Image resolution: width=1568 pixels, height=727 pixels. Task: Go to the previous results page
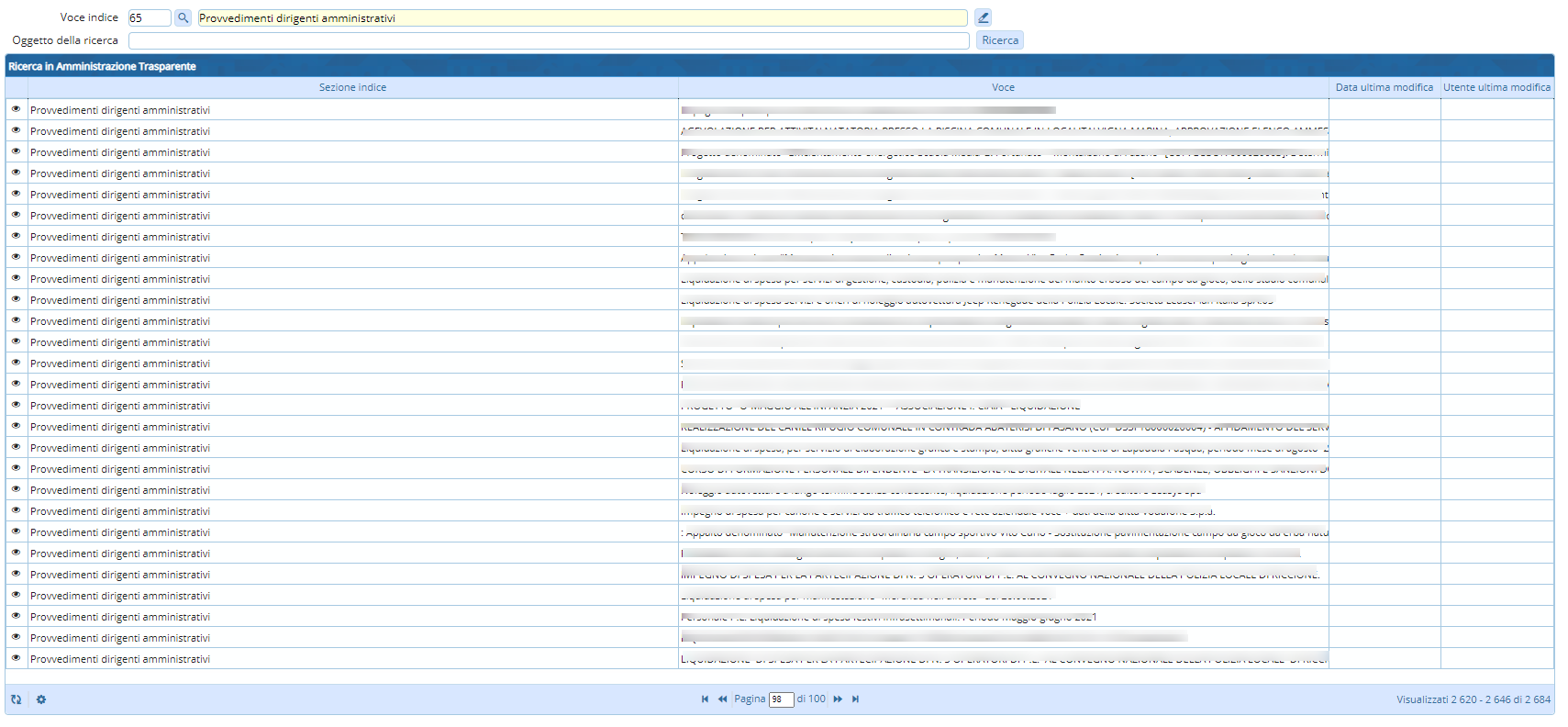pos(722,699)
